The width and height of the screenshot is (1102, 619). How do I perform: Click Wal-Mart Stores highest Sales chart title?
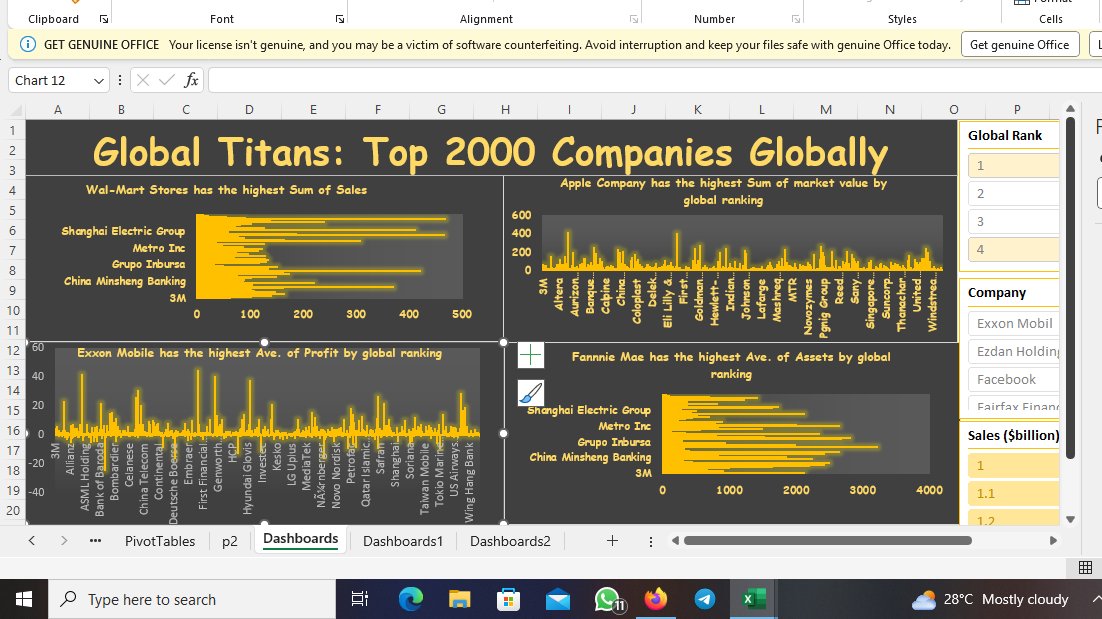coord(226,190)
